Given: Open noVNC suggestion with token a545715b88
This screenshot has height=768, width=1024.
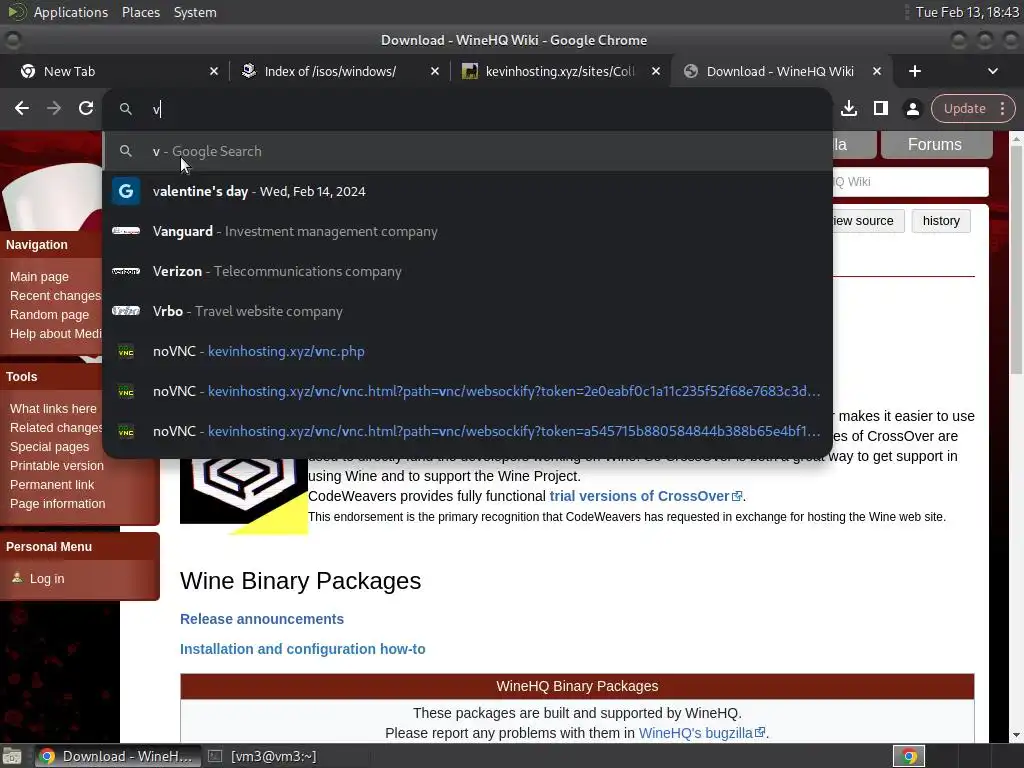Looking at the screenshot, I should [467, 431].
